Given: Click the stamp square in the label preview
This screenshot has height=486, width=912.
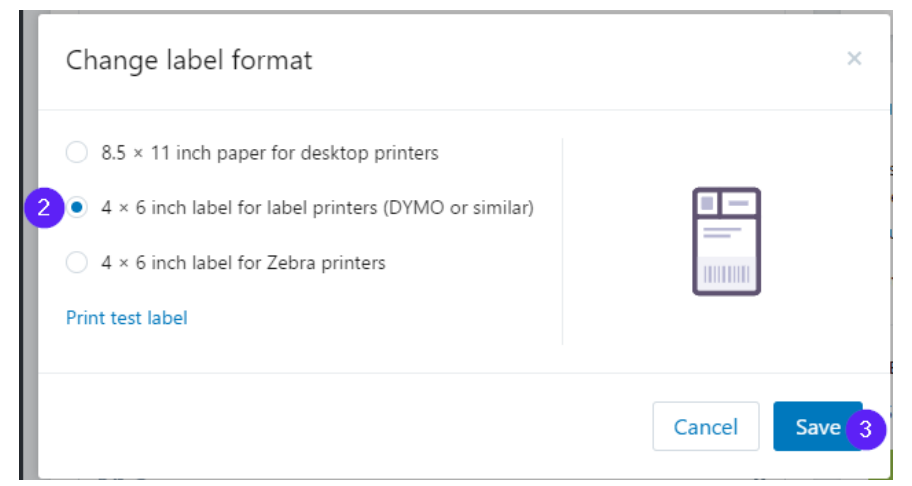Looking at the screenshot, I should tap(707, 203).
